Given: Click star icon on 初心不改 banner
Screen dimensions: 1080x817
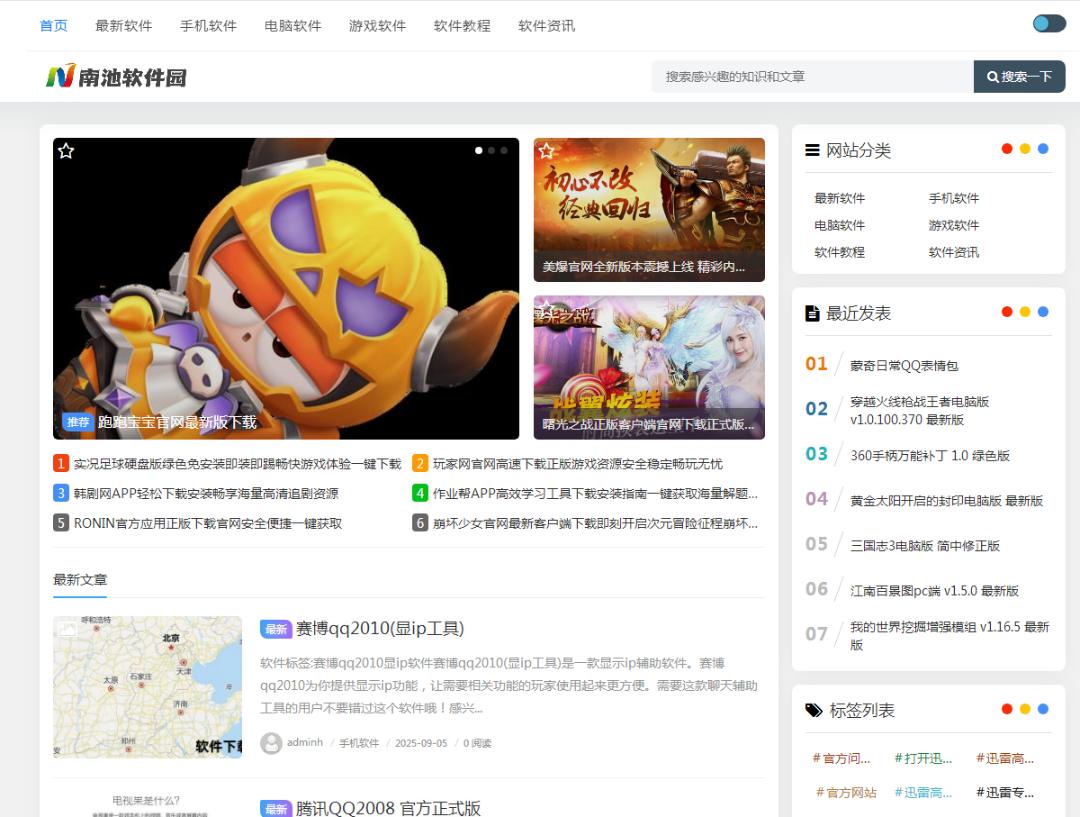Looking at the screenshot, I should click(547, 150).
